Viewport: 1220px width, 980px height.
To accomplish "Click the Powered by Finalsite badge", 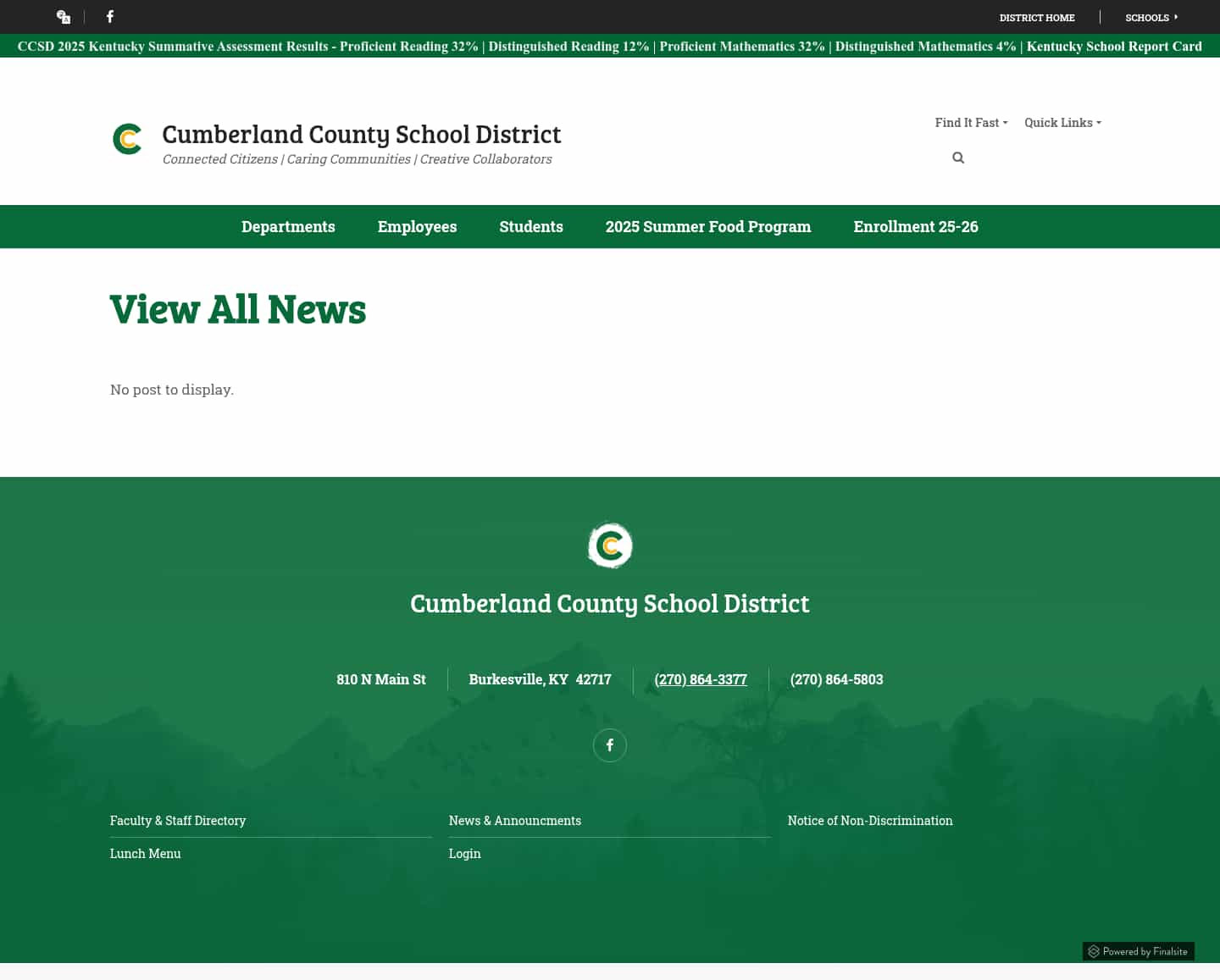I will click(x=1139, y=950).
